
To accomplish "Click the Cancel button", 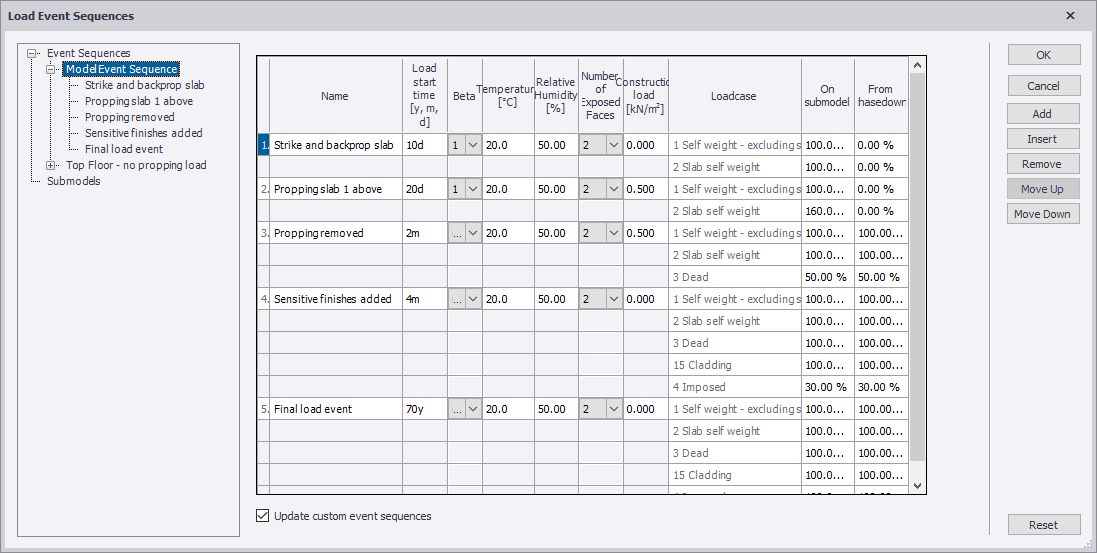I will click(1043, 86).
